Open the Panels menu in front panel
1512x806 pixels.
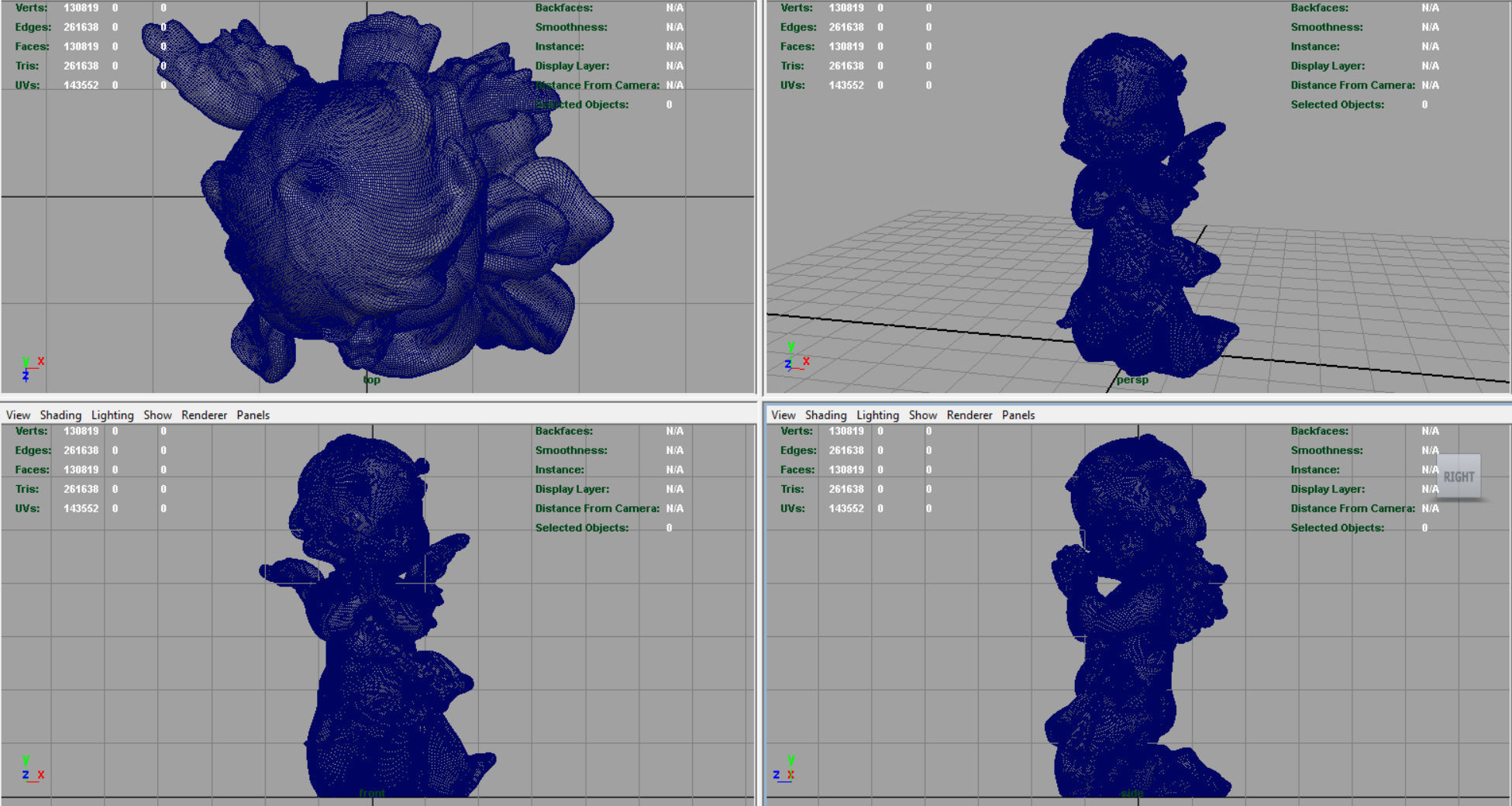(x=253, y=415)
